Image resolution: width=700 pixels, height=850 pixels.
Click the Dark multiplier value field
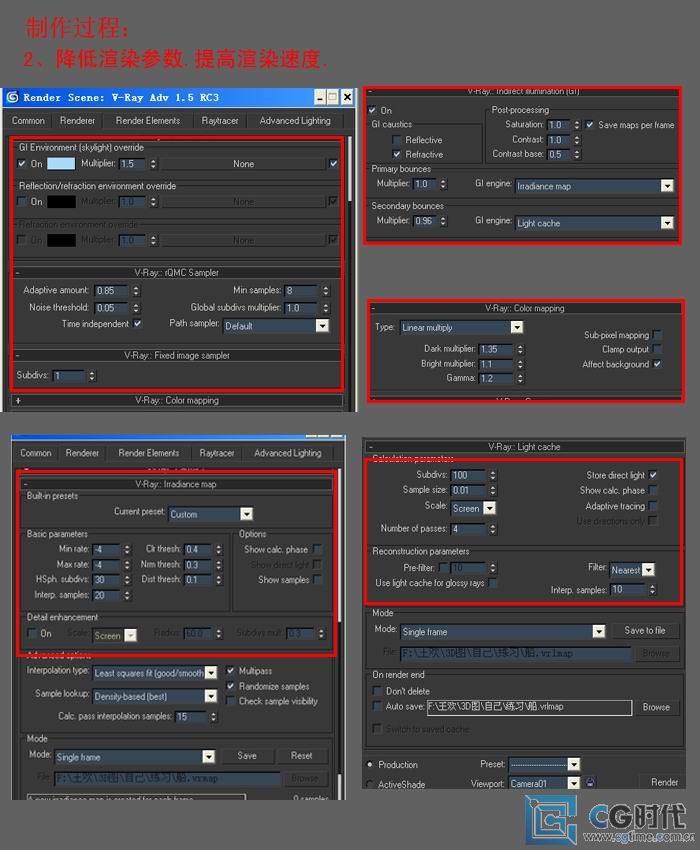496,349
